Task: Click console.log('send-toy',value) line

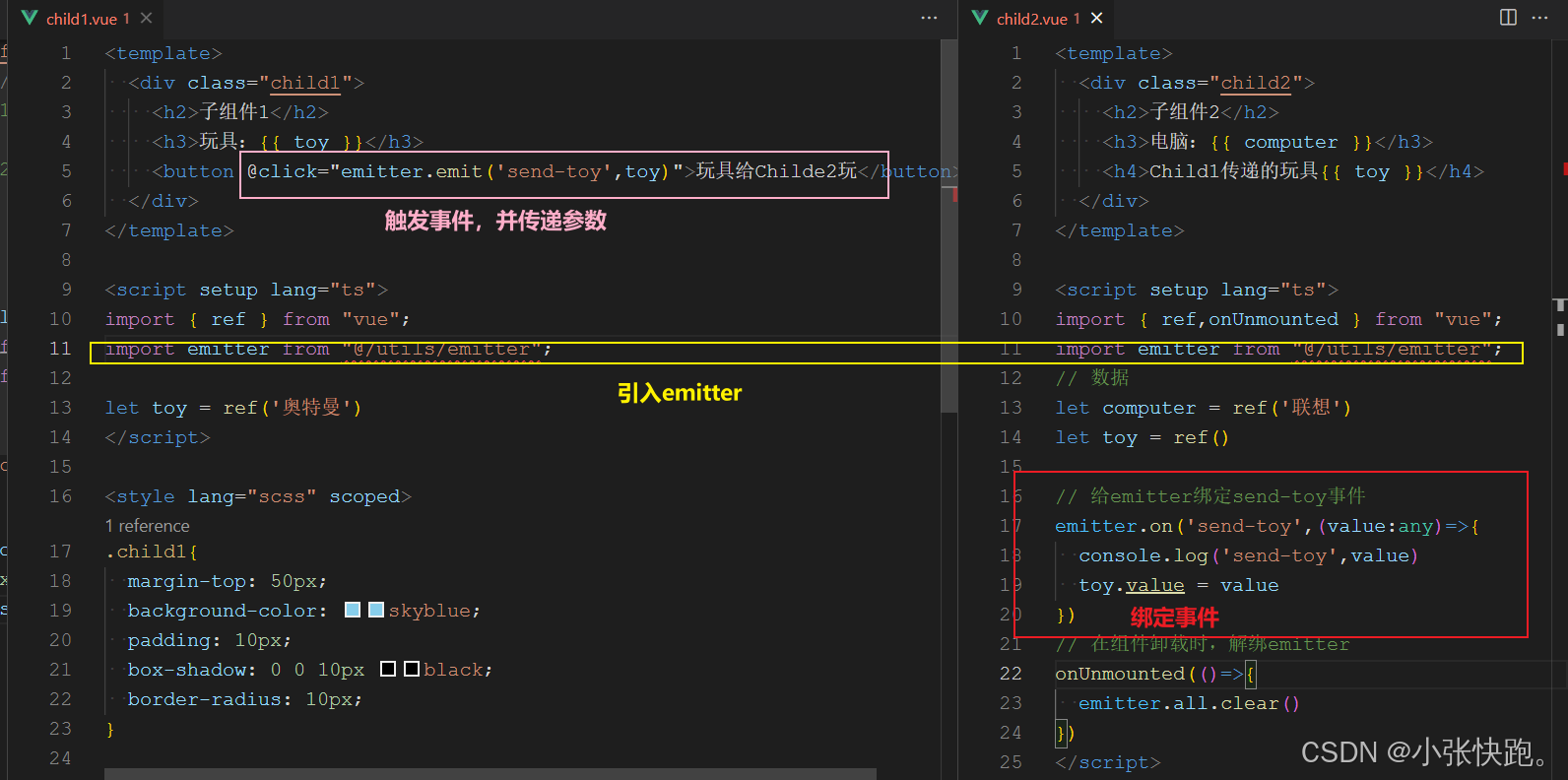Action: [x=1248, y=555]
